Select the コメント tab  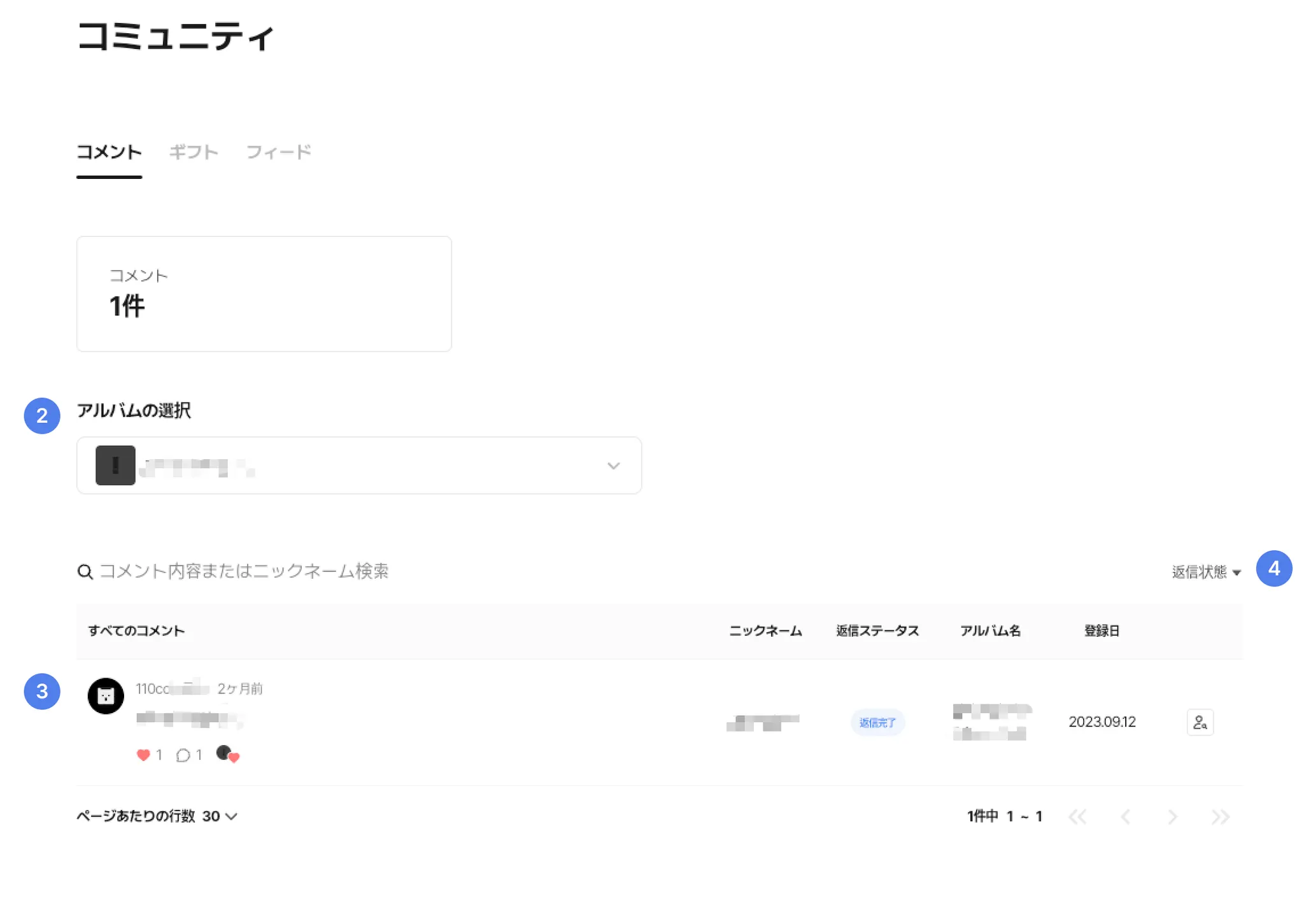point(109,152)
